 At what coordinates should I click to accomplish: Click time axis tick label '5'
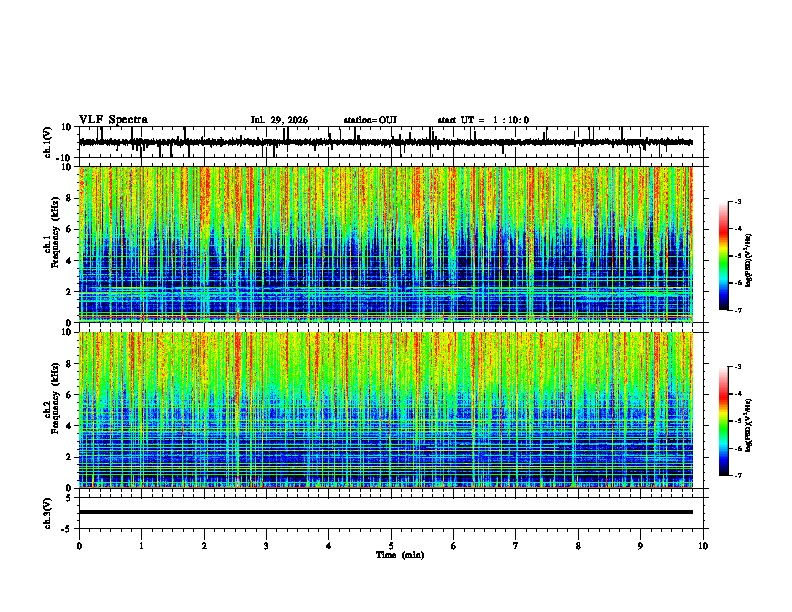391,546
